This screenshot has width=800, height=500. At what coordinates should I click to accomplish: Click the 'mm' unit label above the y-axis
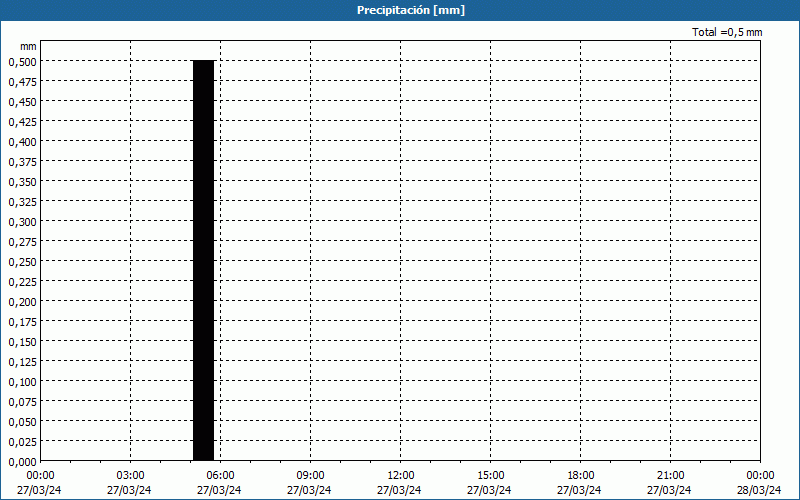point(29,46)
